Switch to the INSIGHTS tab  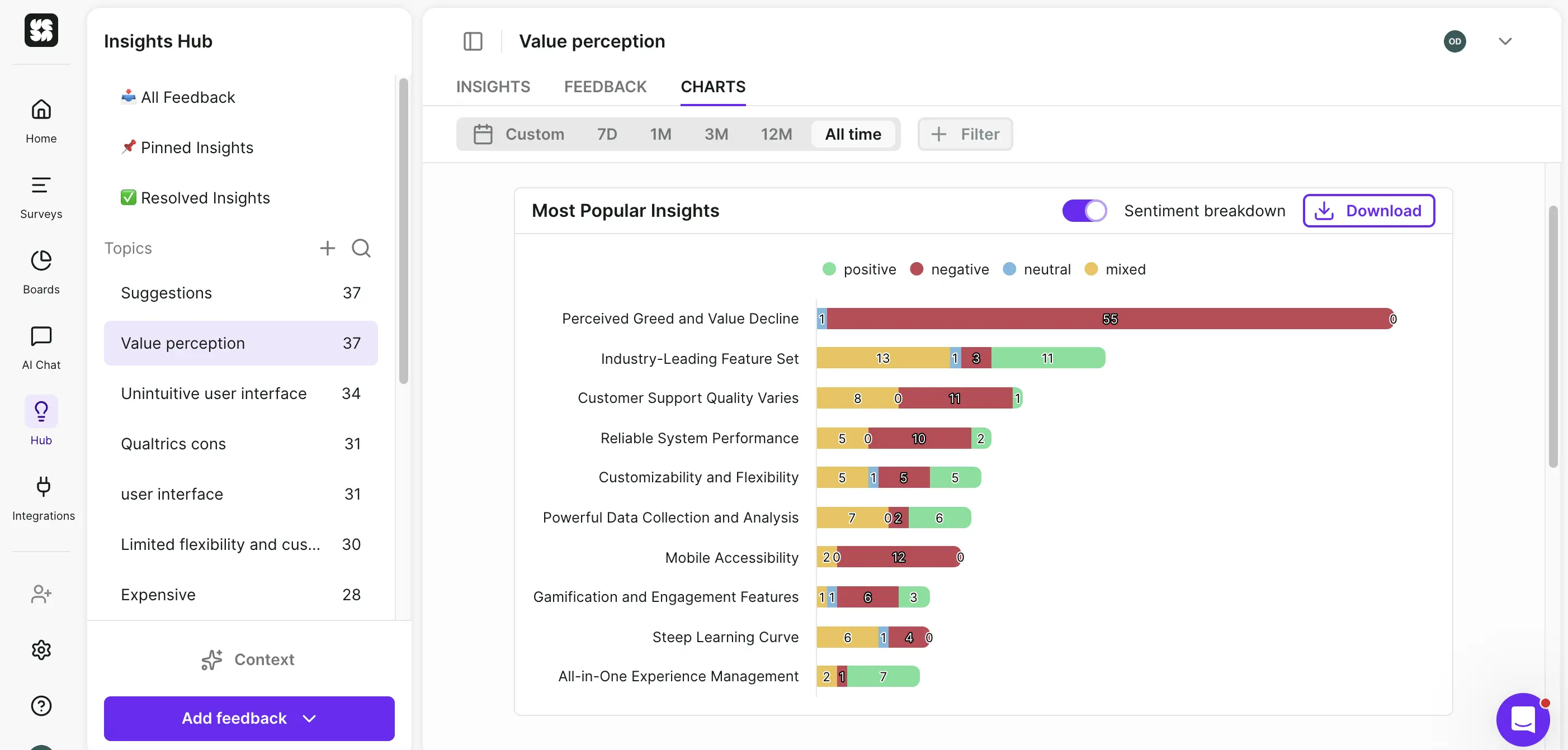tap(493, 87)
